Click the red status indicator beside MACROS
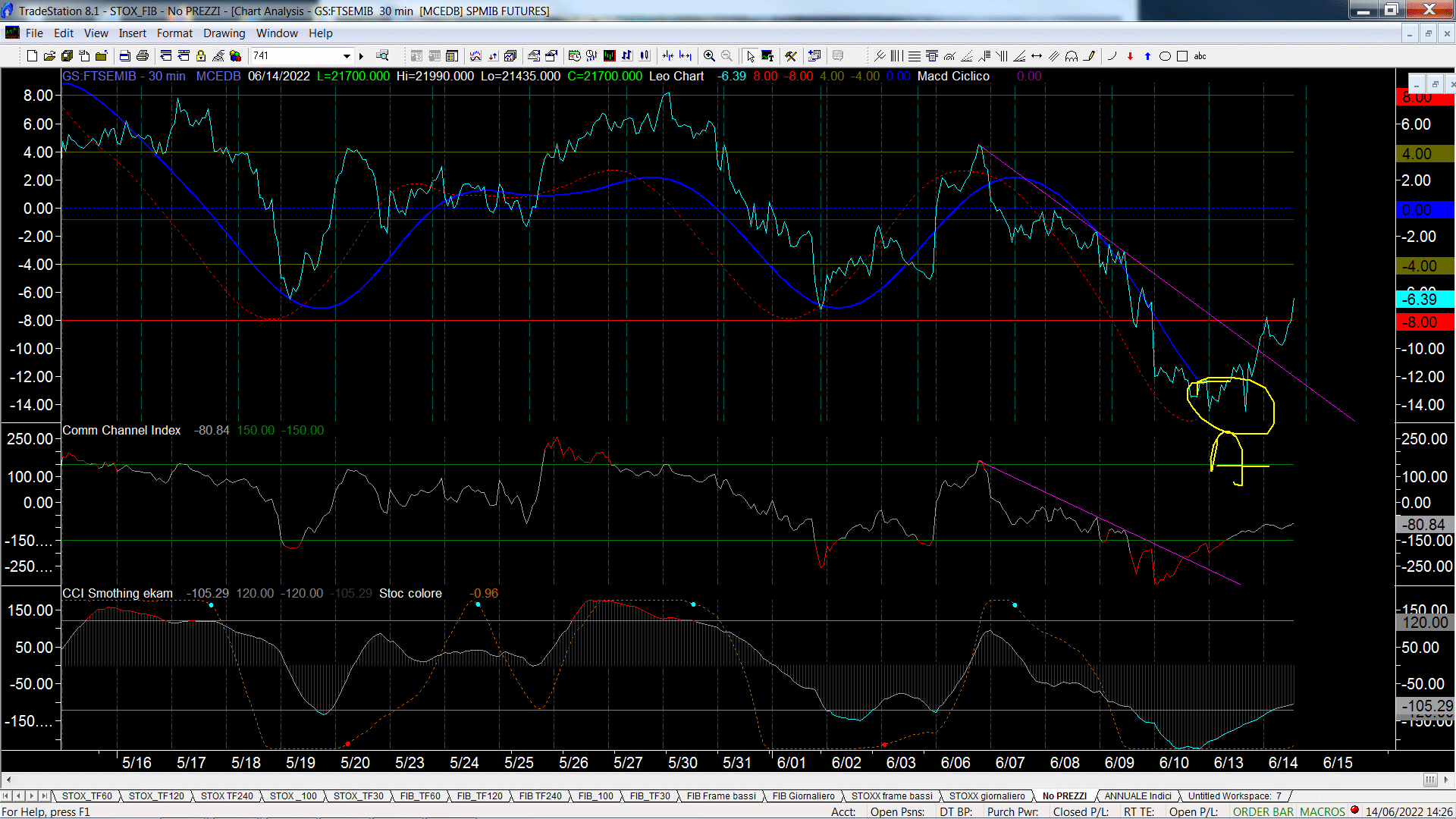 1354,810
